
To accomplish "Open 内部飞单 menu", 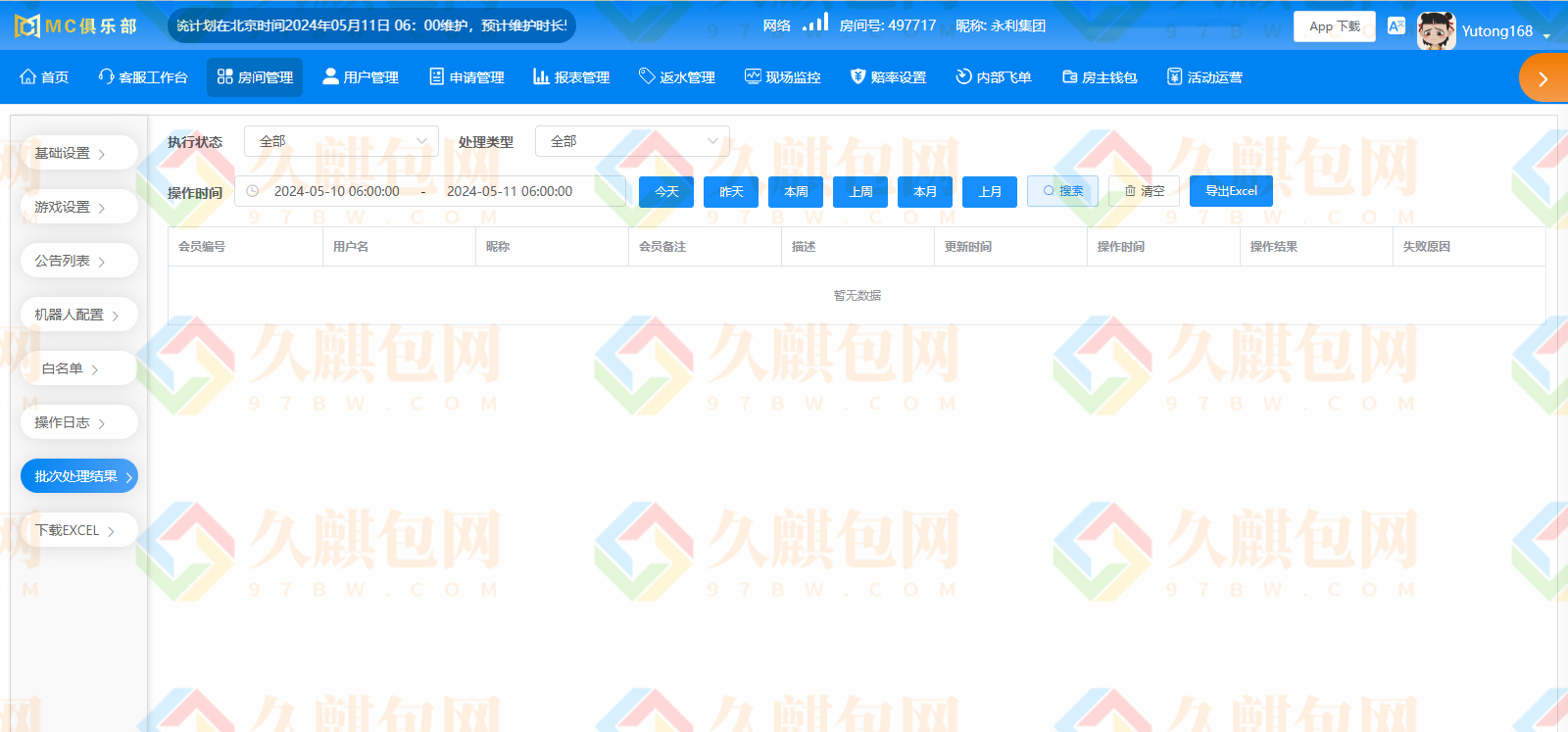I will 994,77.
